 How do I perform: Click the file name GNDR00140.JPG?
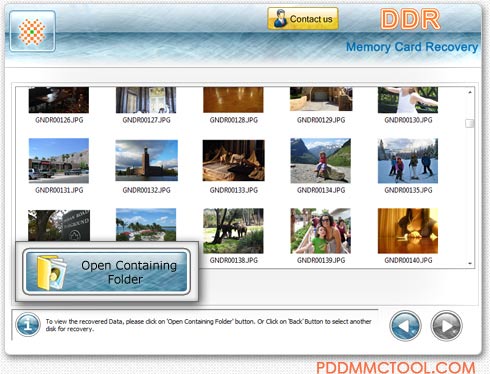(408, 260)
